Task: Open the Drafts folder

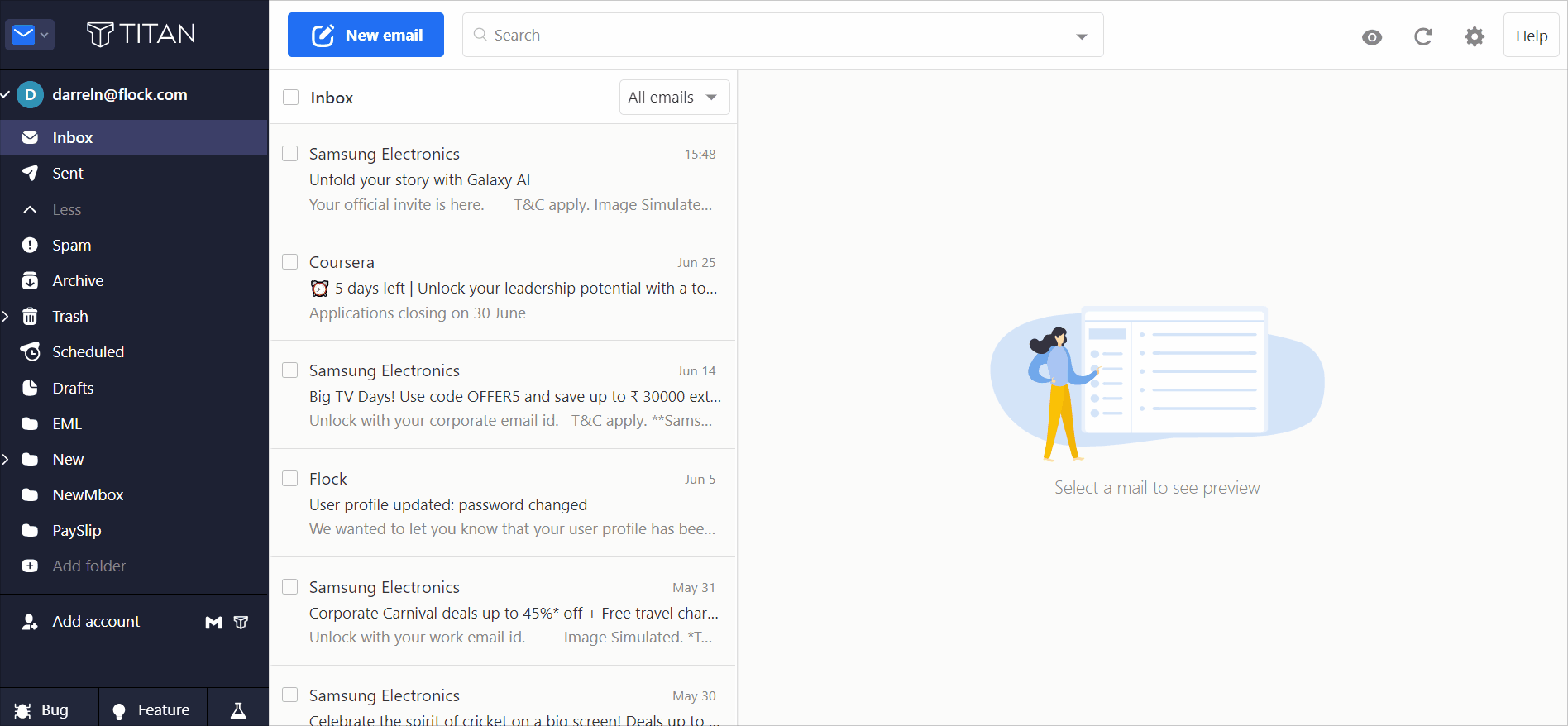Action: point(73,389)
